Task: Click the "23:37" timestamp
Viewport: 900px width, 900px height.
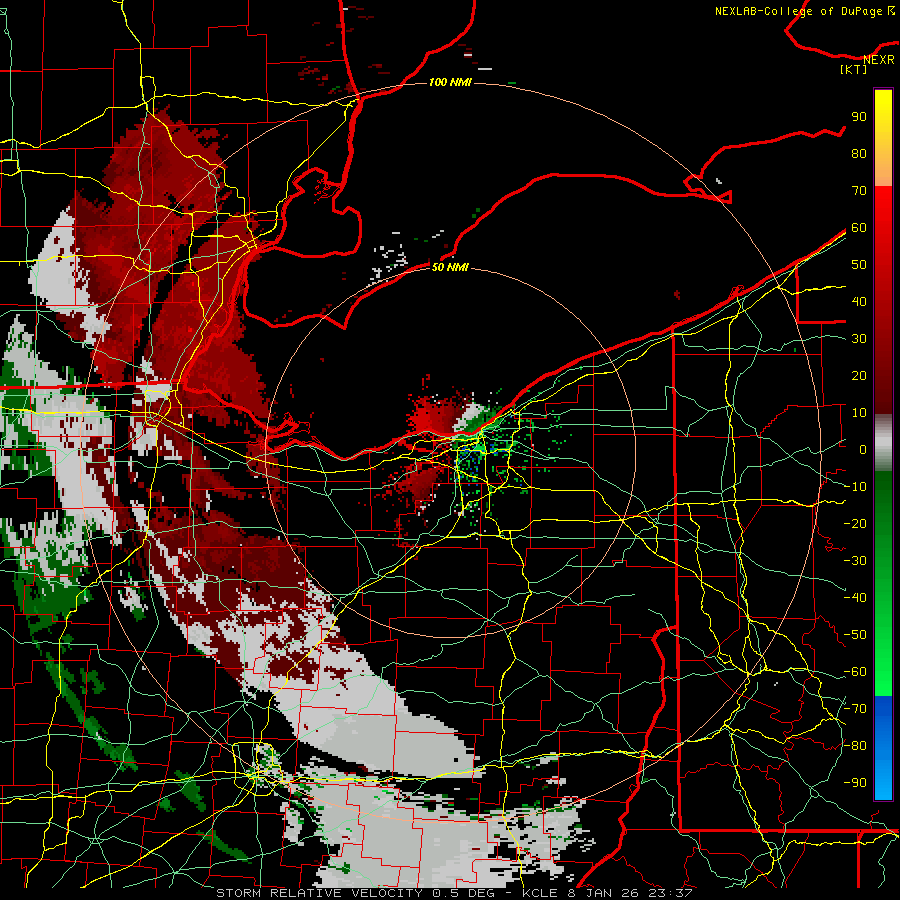Action: click(x=670, y=893)
